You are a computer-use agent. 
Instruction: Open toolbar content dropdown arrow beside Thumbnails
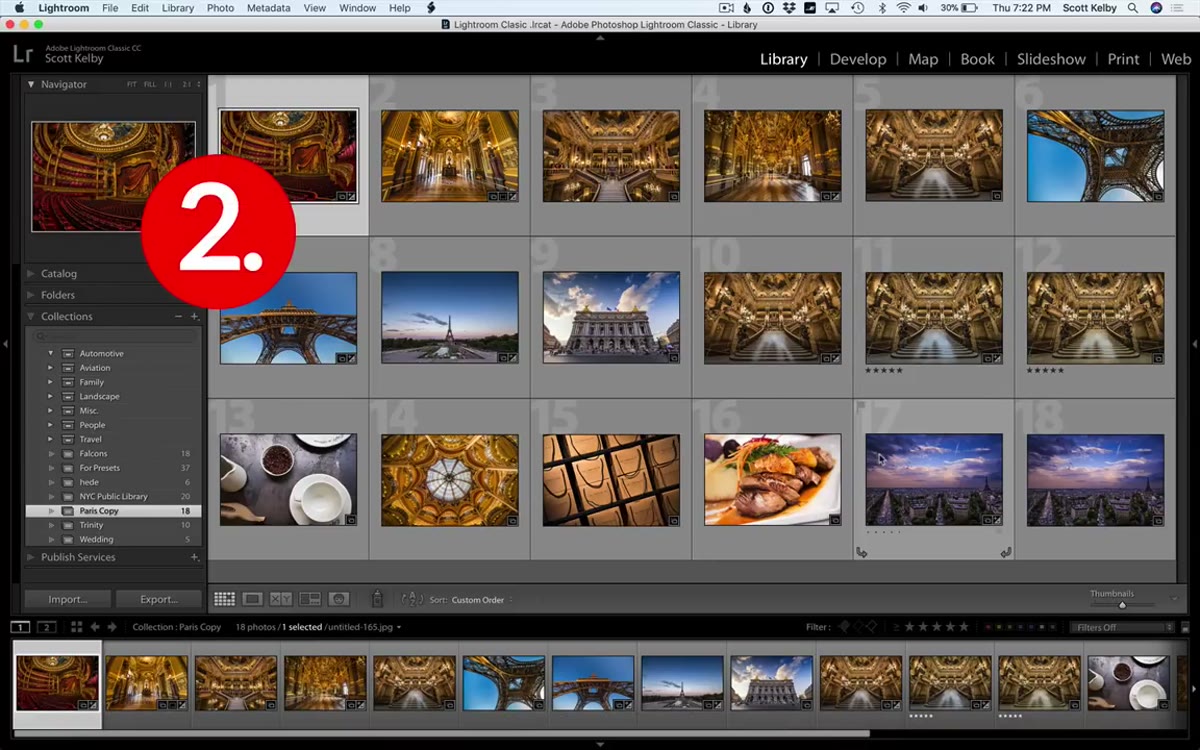pyautogui.click(x=1174, y=599)
